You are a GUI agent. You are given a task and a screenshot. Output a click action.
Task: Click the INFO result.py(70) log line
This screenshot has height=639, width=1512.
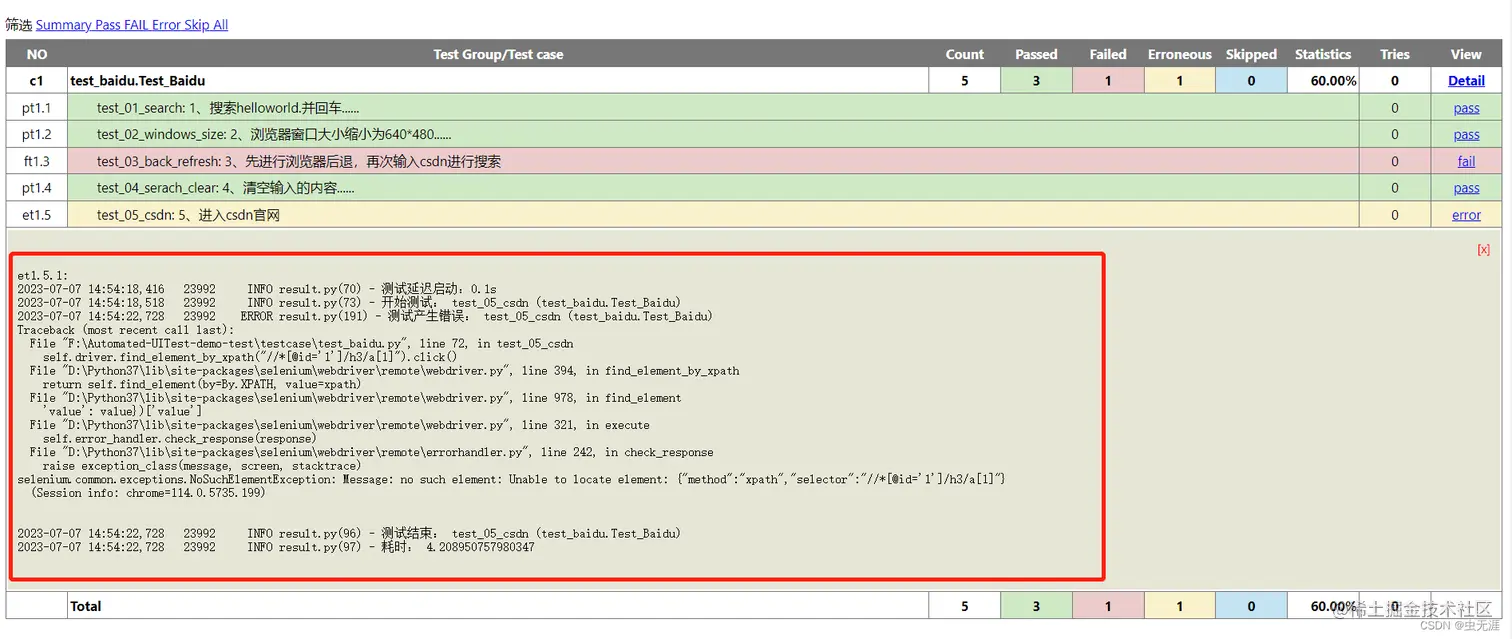coord(257,289)
